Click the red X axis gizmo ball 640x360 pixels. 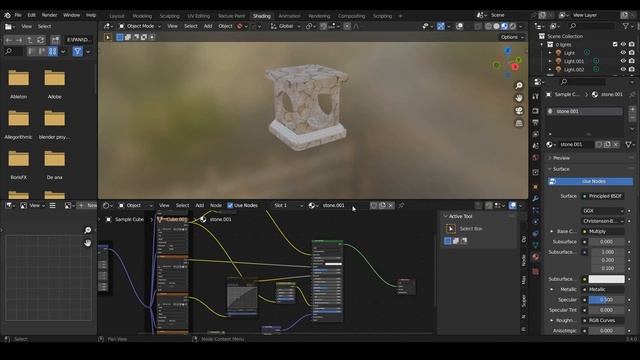[515, 67]
